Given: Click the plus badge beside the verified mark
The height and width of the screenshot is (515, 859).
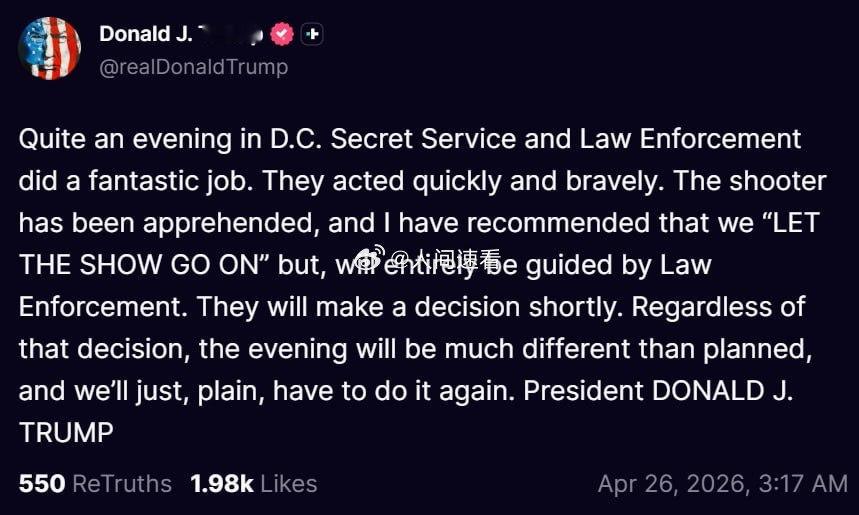Looking at the screenshot, I should coord(312,34).
